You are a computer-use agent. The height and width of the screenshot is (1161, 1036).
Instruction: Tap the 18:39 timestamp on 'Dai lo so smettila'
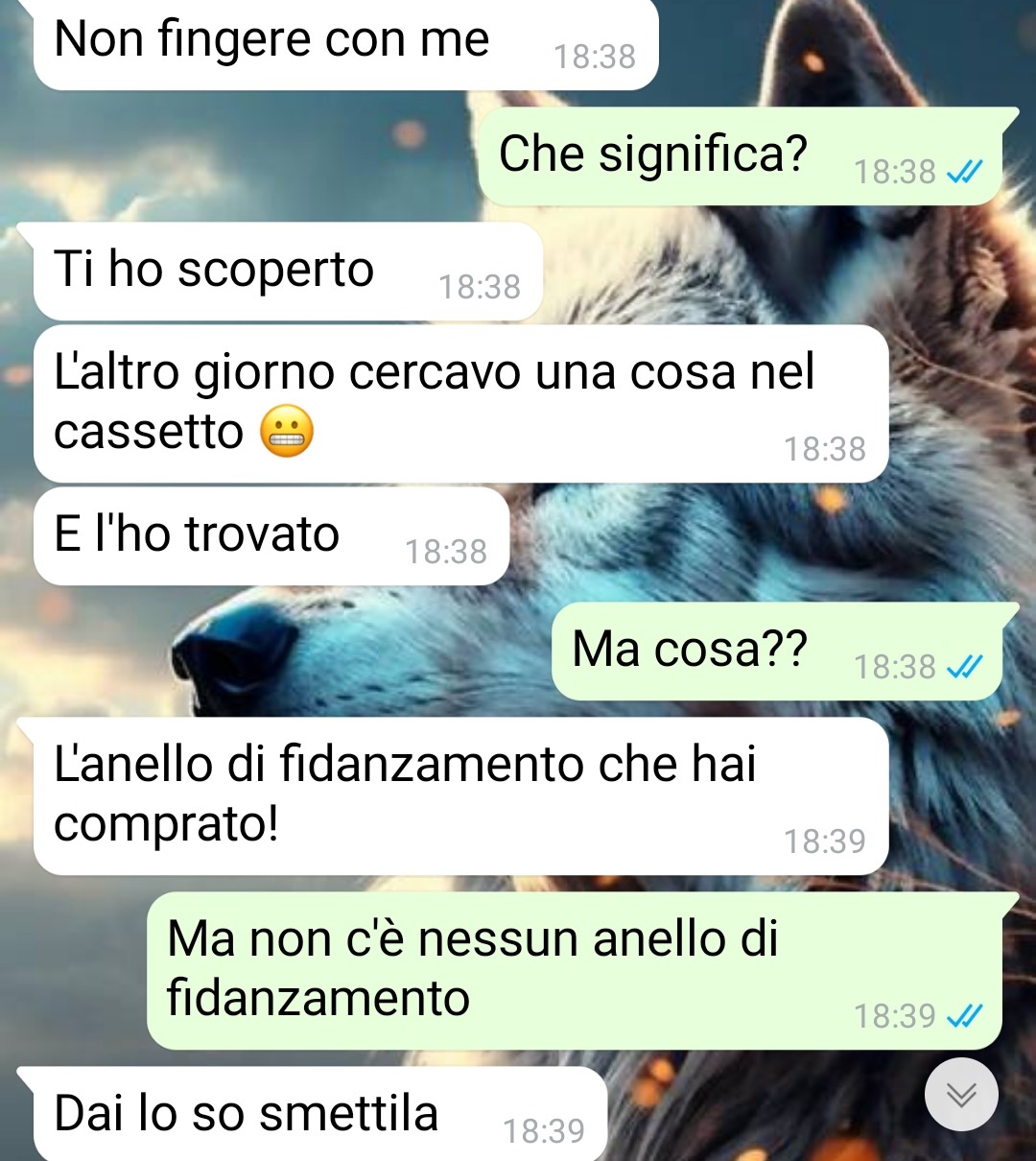tap(544, 1131)
